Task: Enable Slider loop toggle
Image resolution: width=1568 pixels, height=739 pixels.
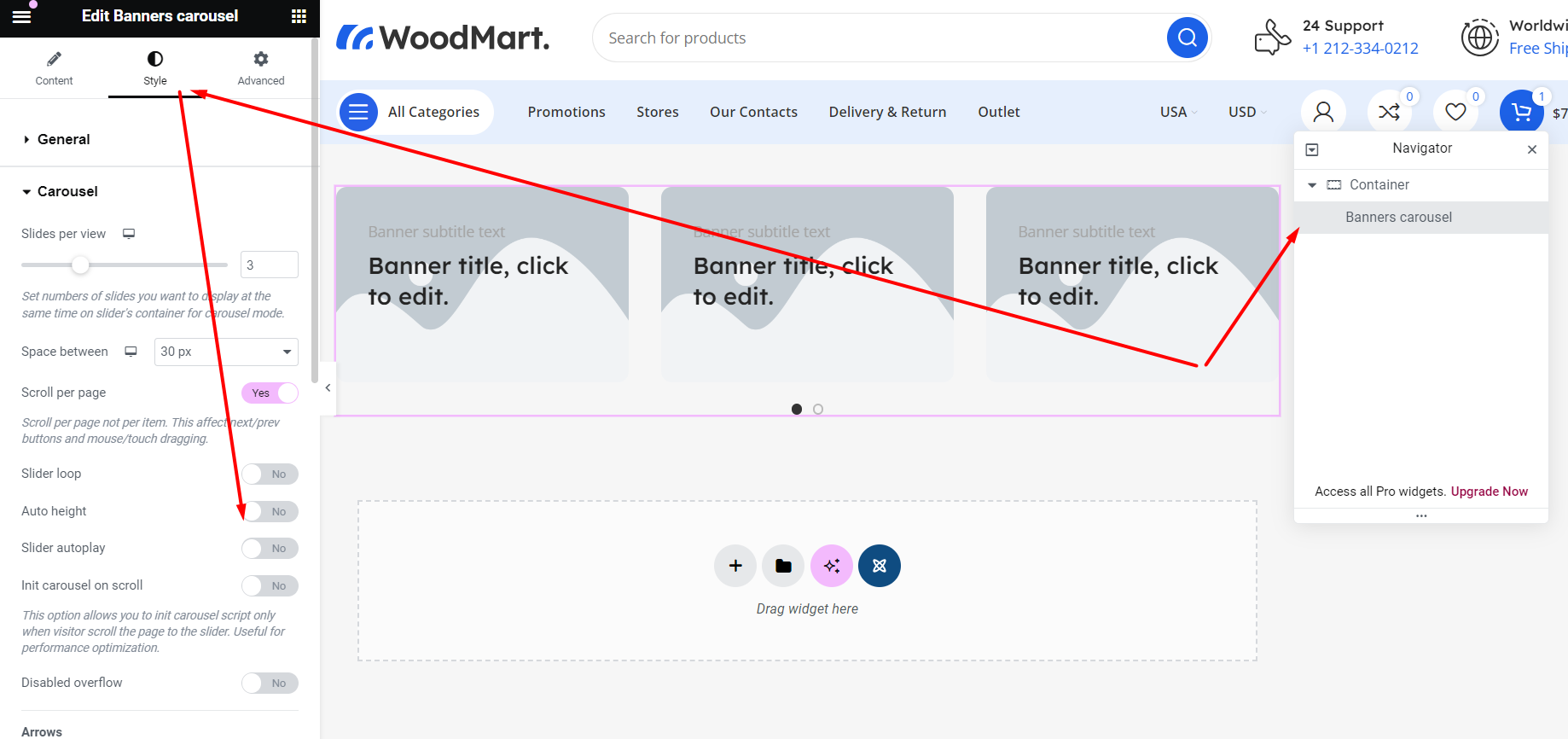Action: 270,474
